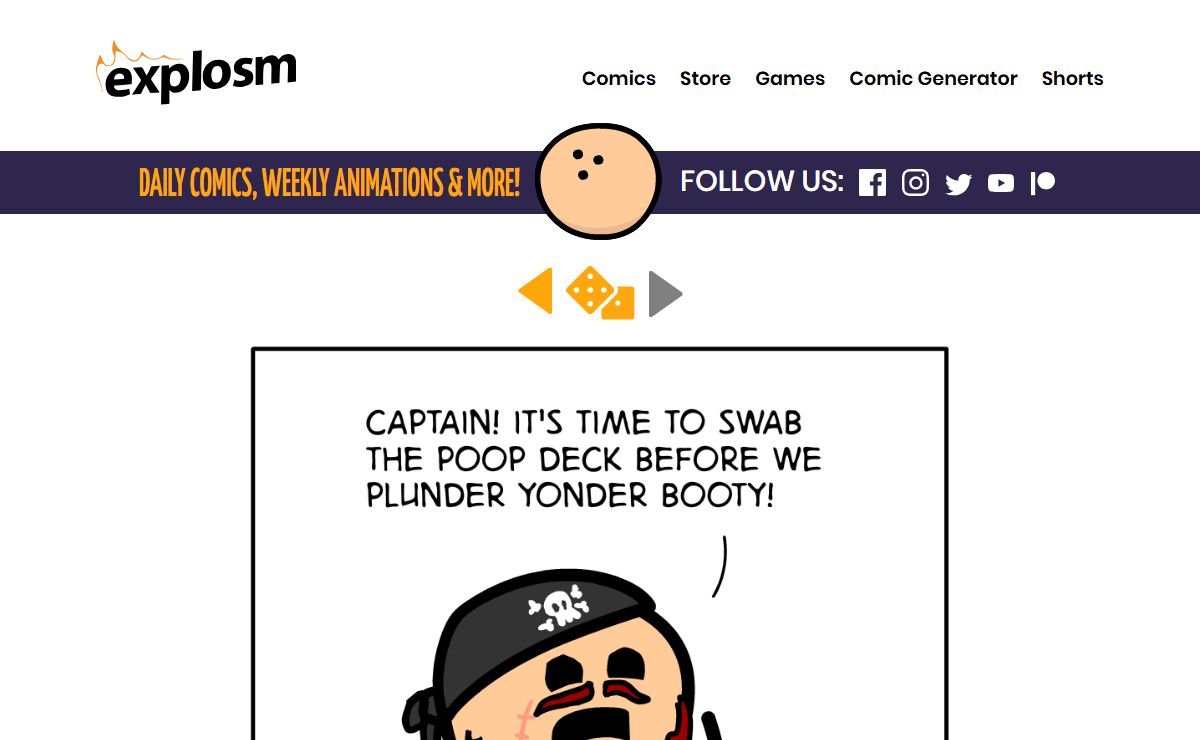Image resolution: width=1200 pixels, height=740 pixels.
Task: Open the Comics menu item
Action: (x=619, y=78)
